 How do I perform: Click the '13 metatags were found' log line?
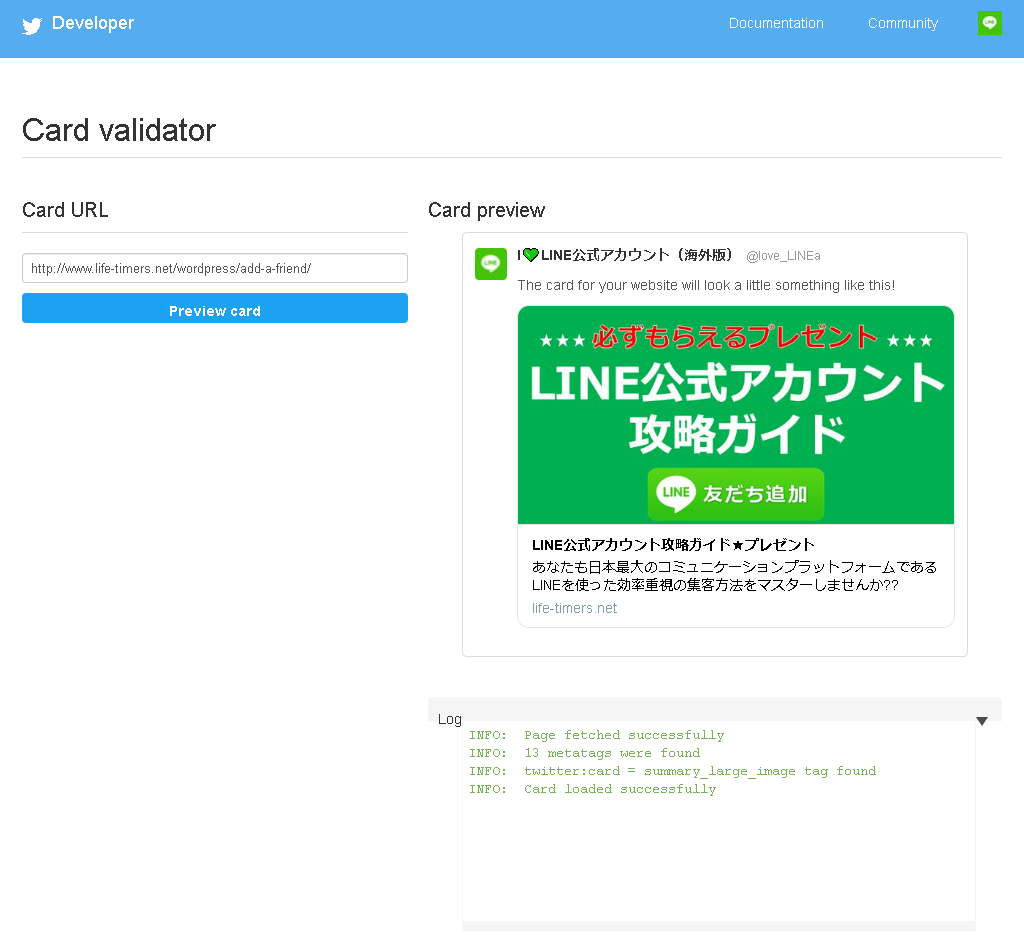[x=584, y=753]
